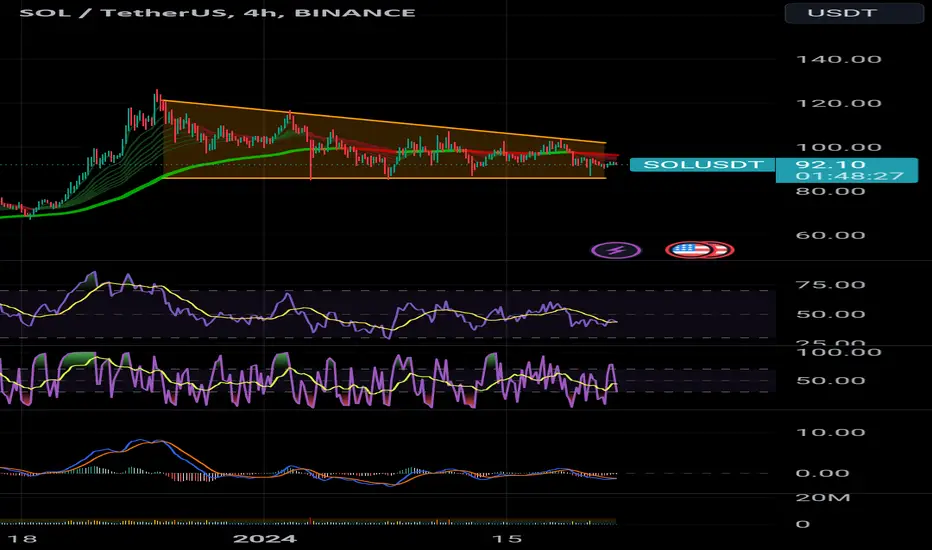The image size is (932, 550).
Task: Click the 92.10 current price tag
Action: tap(831, 165)
